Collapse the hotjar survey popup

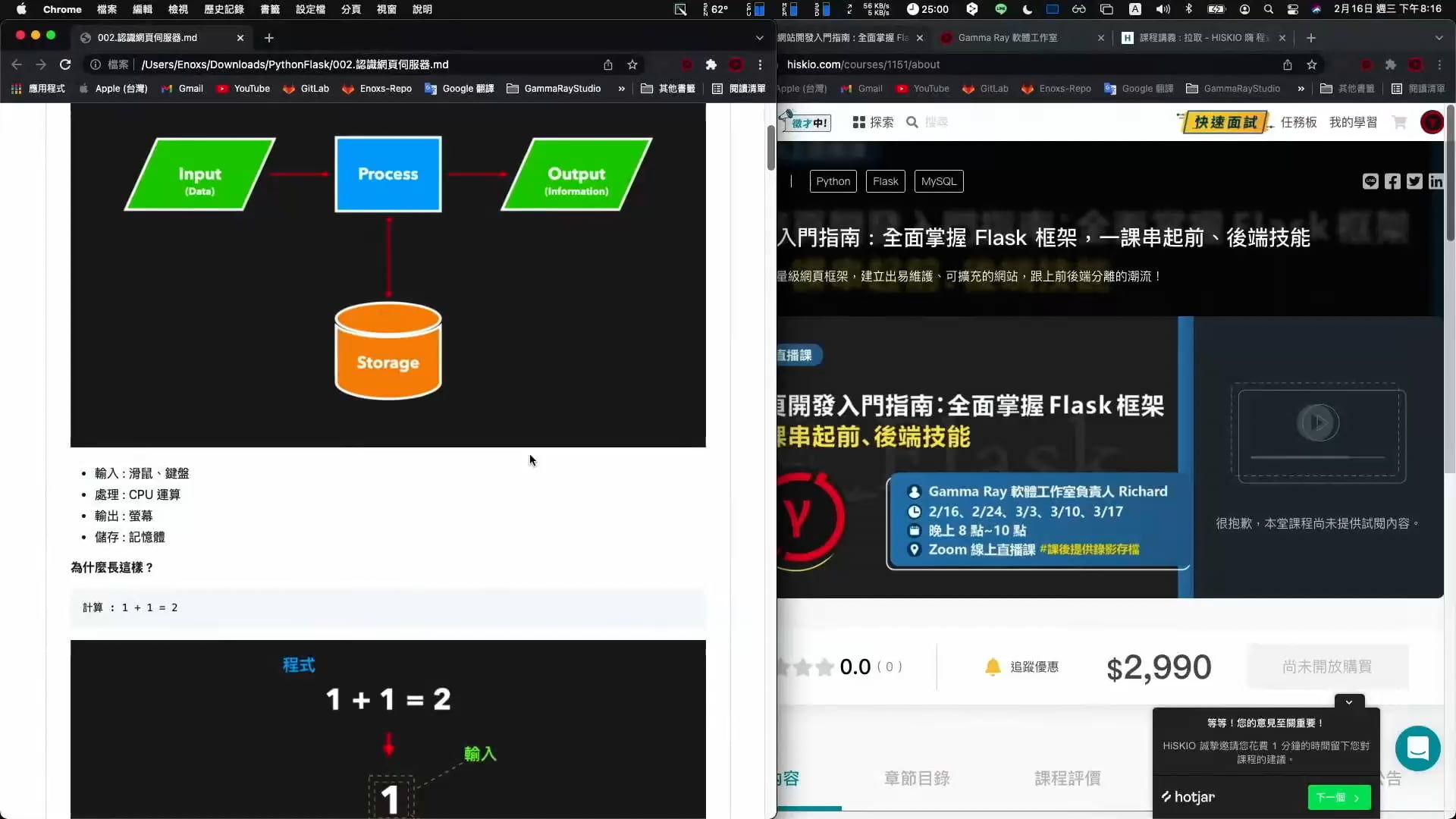(1349, 702)
